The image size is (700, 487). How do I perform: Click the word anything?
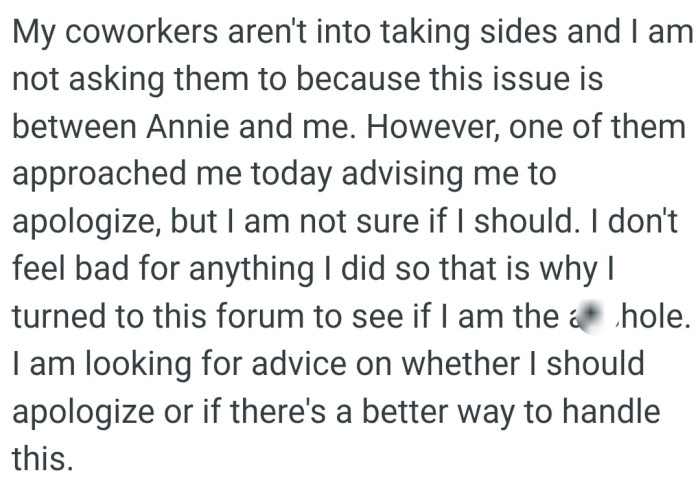tap(251, 270)
